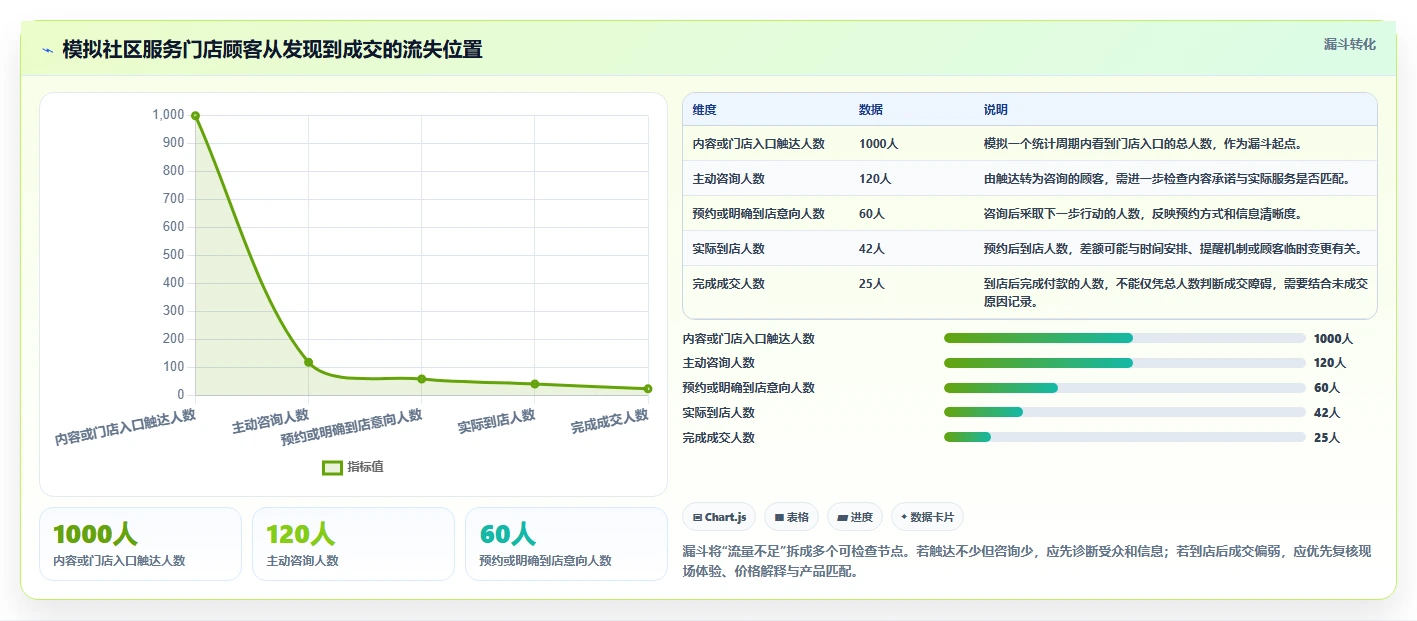Image resolution: width=1417 pixels, height=621 pixels.
Task: Click table cell 完成成交人数
Action: tap(729, 284)
